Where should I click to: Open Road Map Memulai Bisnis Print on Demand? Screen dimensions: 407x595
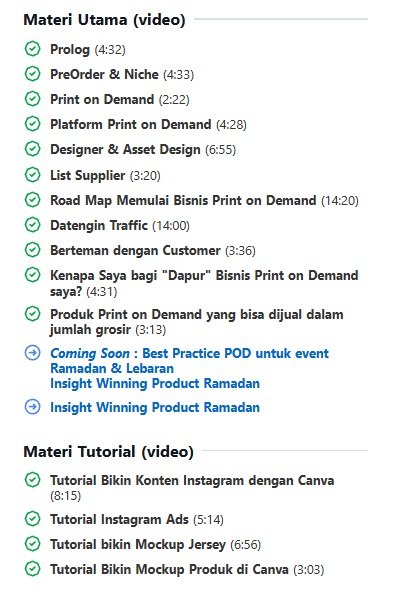(204, 200)
